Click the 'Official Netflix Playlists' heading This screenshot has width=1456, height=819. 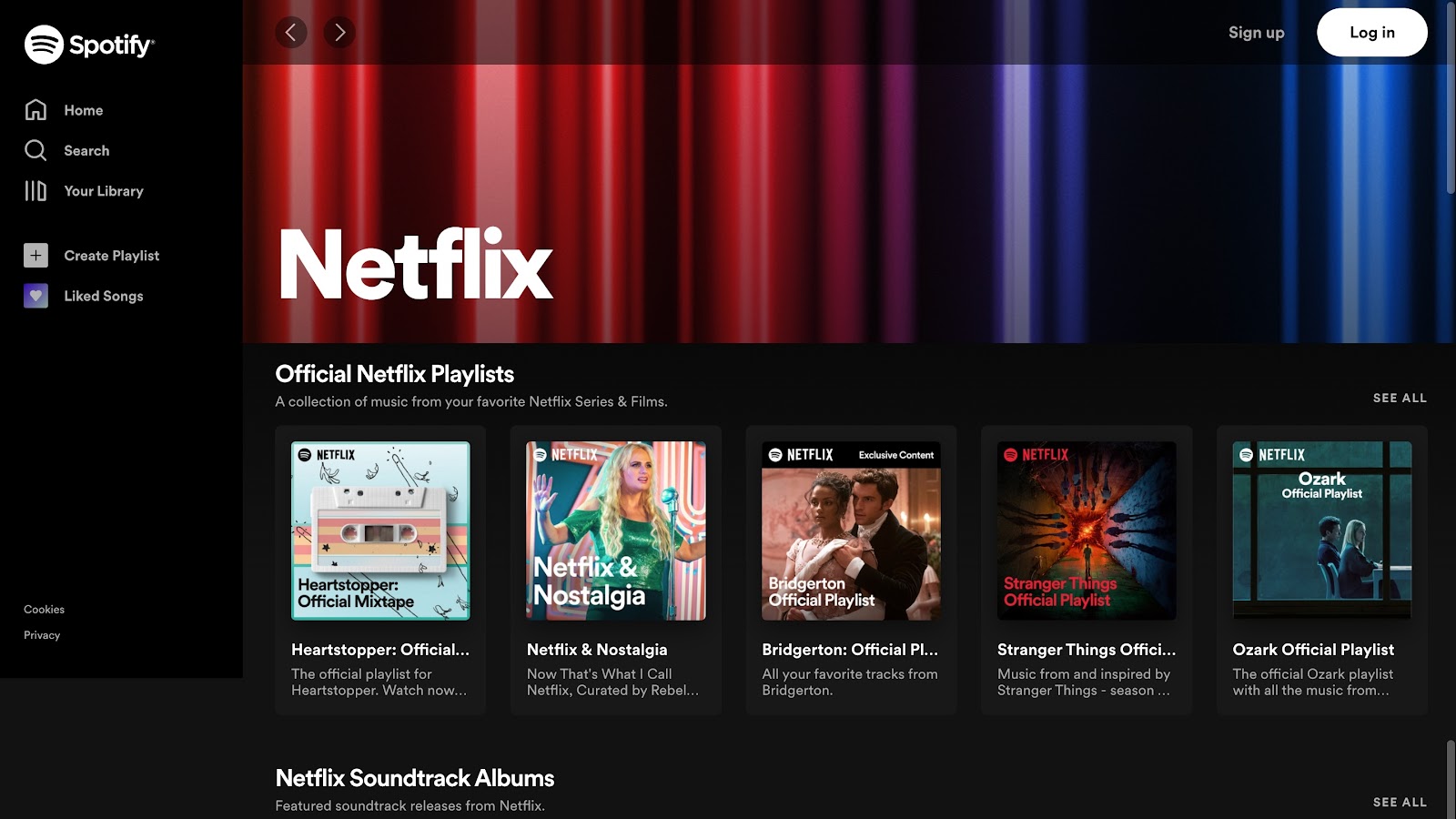(395, 374)
